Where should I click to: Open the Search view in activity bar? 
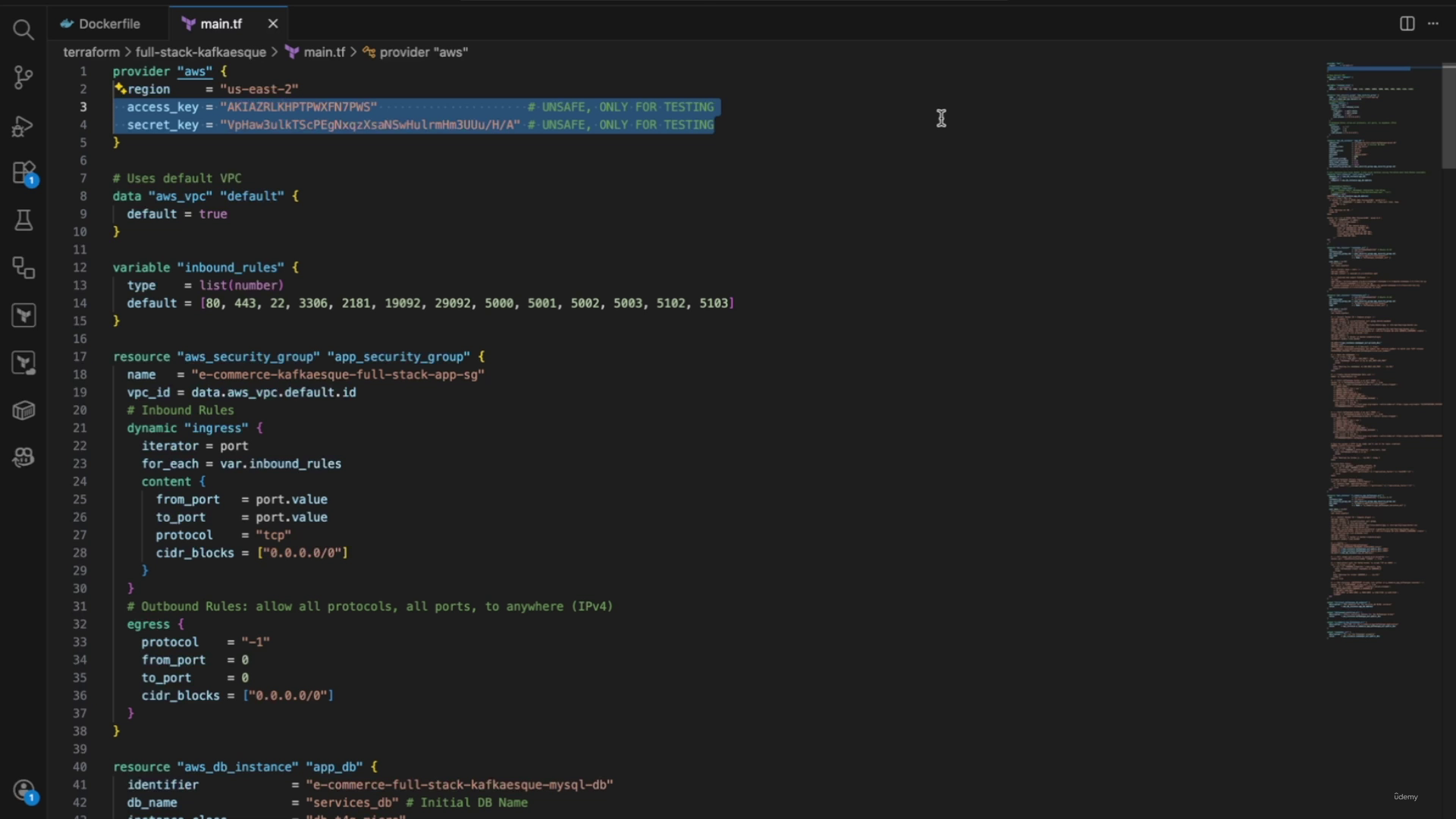pos(24,30)
